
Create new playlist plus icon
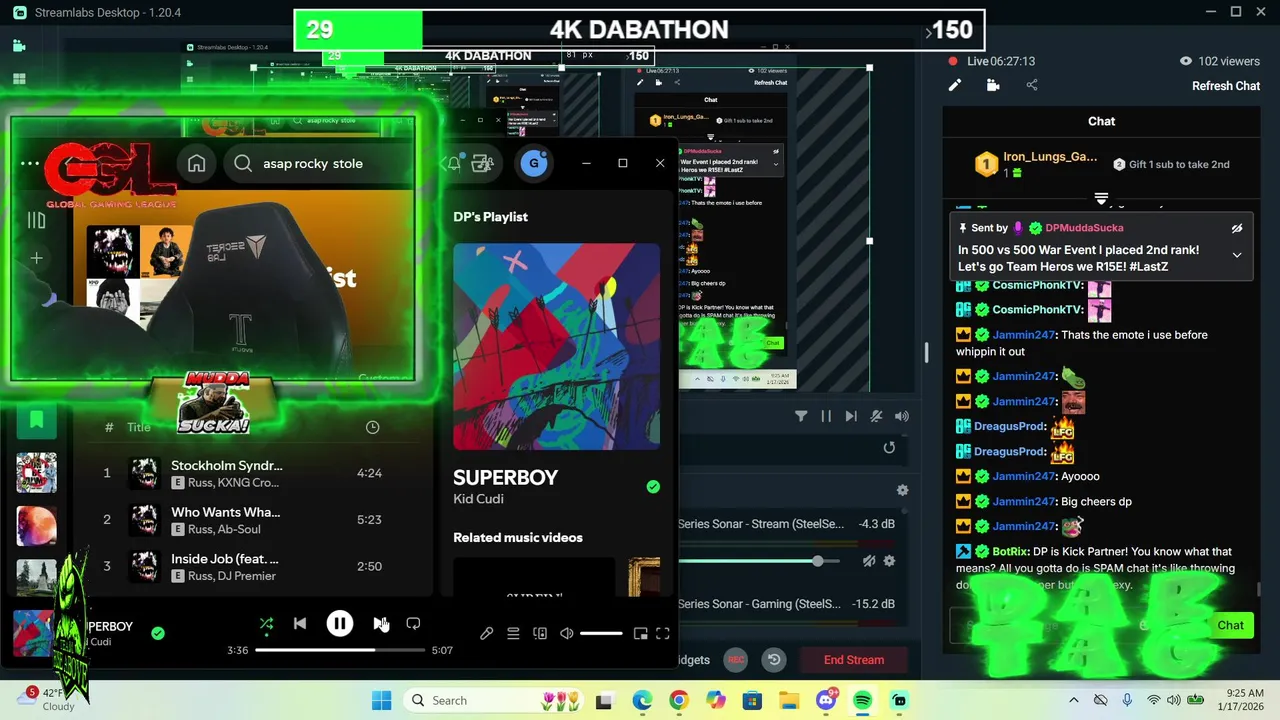(x=36, y=258)
